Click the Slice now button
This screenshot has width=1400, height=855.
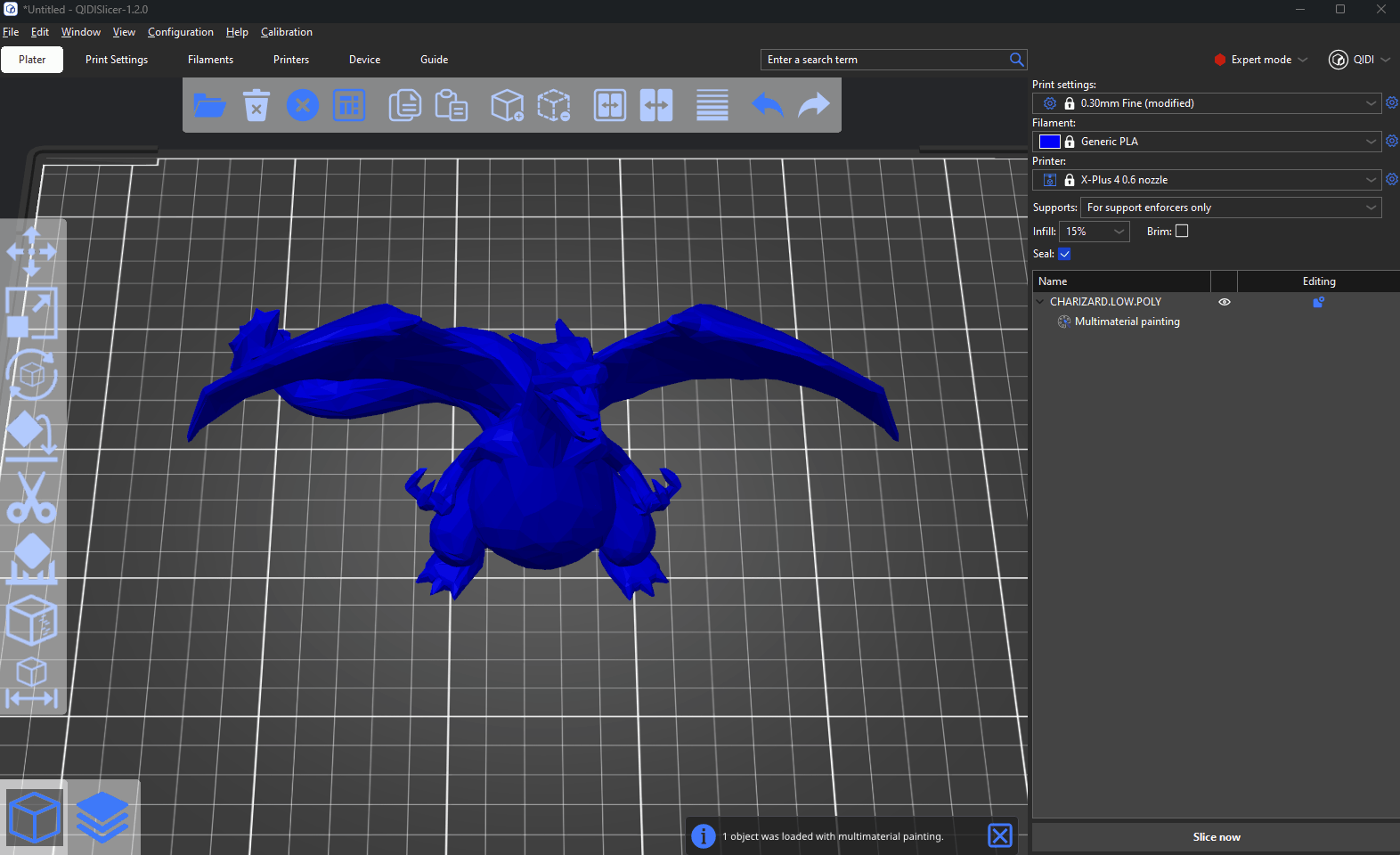pos(1216,837)
